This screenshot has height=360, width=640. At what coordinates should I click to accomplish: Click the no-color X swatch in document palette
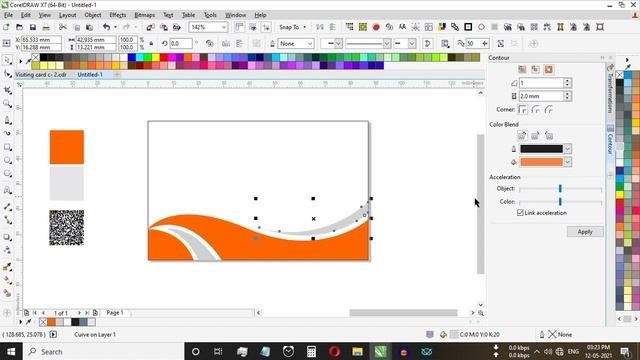[43, 322]
